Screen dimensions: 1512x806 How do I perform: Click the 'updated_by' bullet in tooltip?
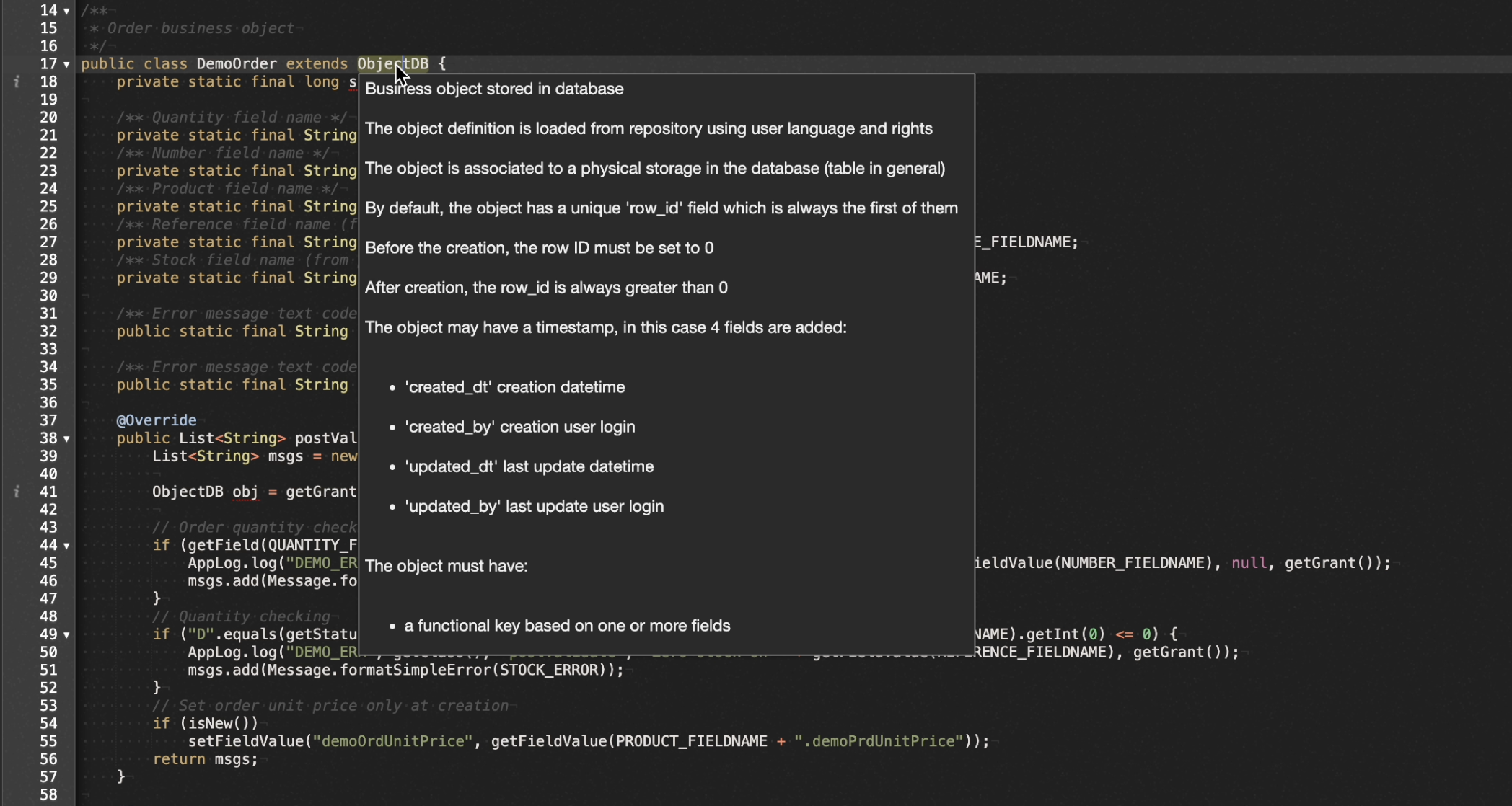(x=534, y=506)
